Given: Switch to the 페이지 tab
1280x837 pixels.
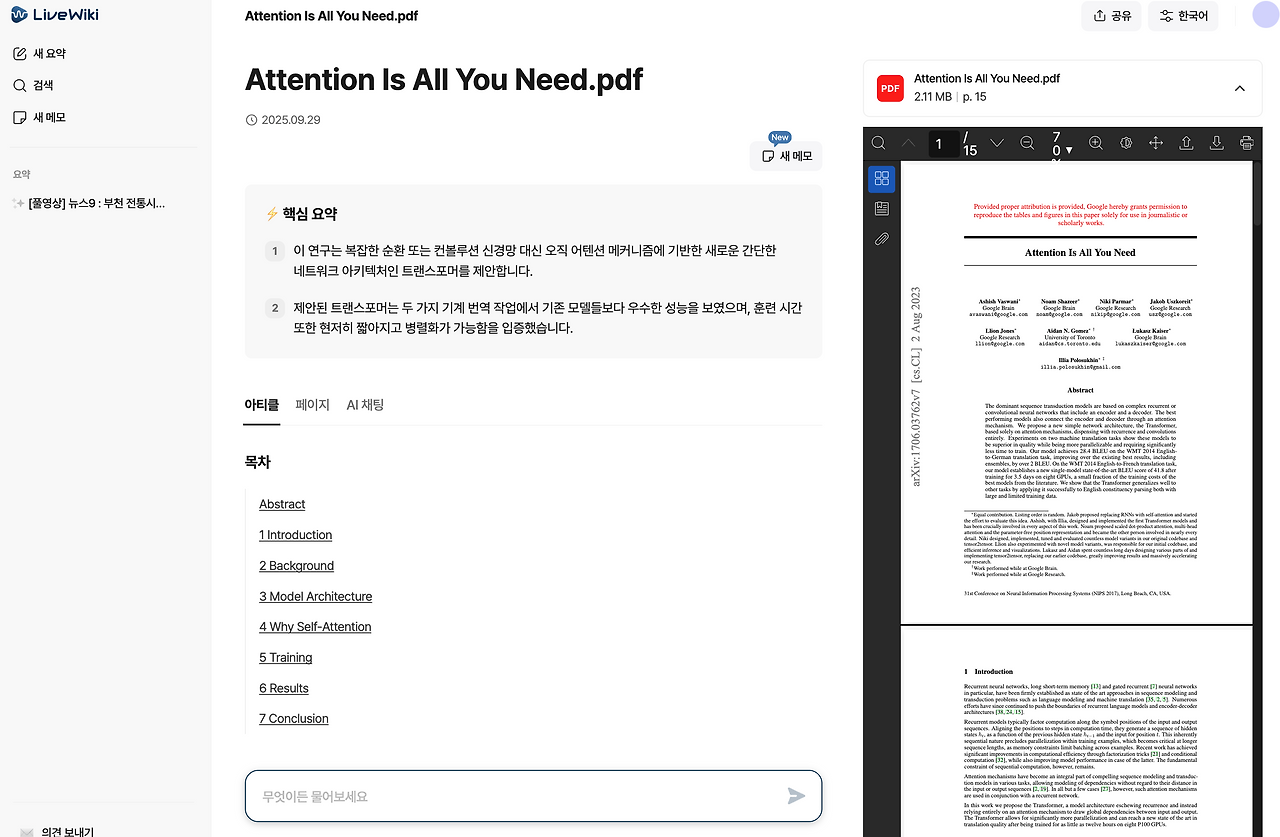Looking at the screenshot, I should click(313, 405).
